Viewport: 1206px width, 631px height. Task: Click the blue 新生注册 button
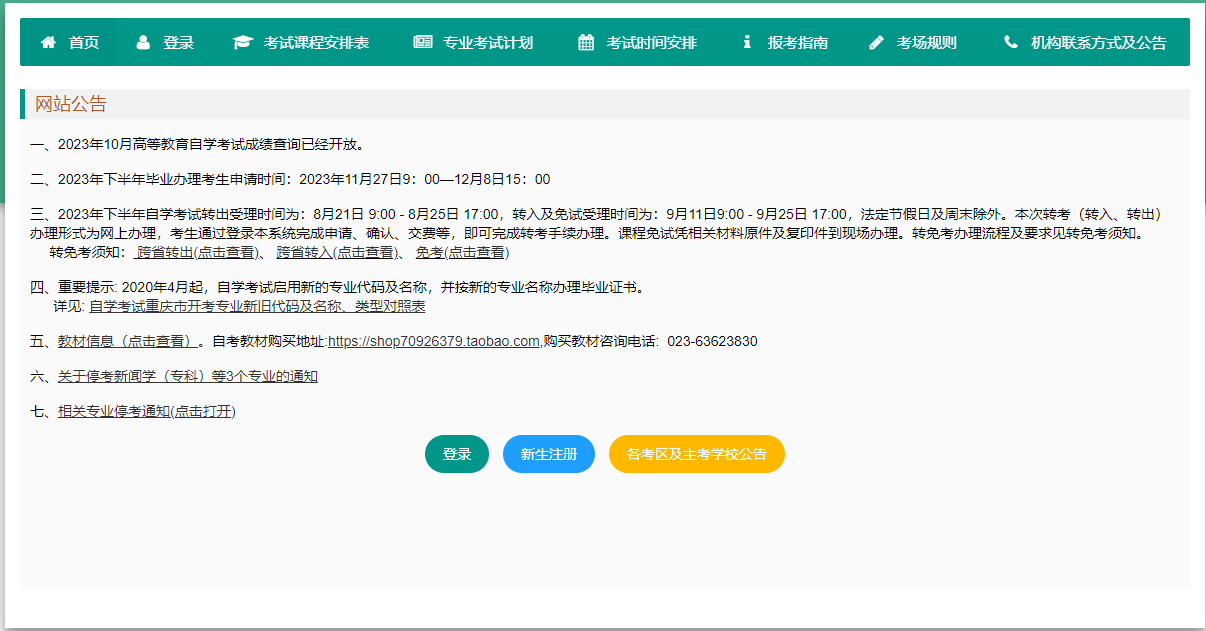548,453
